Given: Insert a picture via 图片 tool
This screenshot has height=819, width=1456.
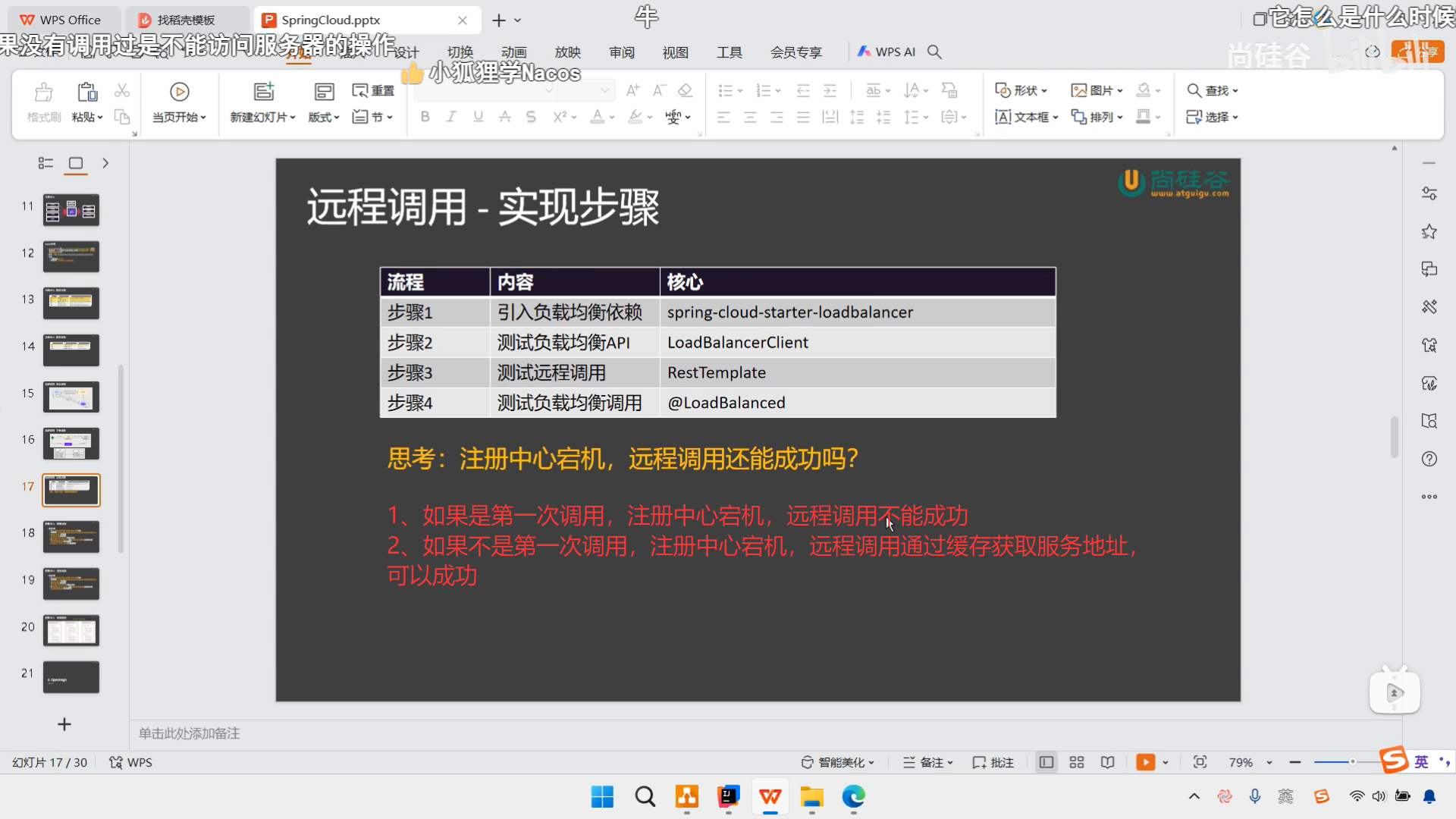Looking at the screenshot, I should (x=1092, y=89).
